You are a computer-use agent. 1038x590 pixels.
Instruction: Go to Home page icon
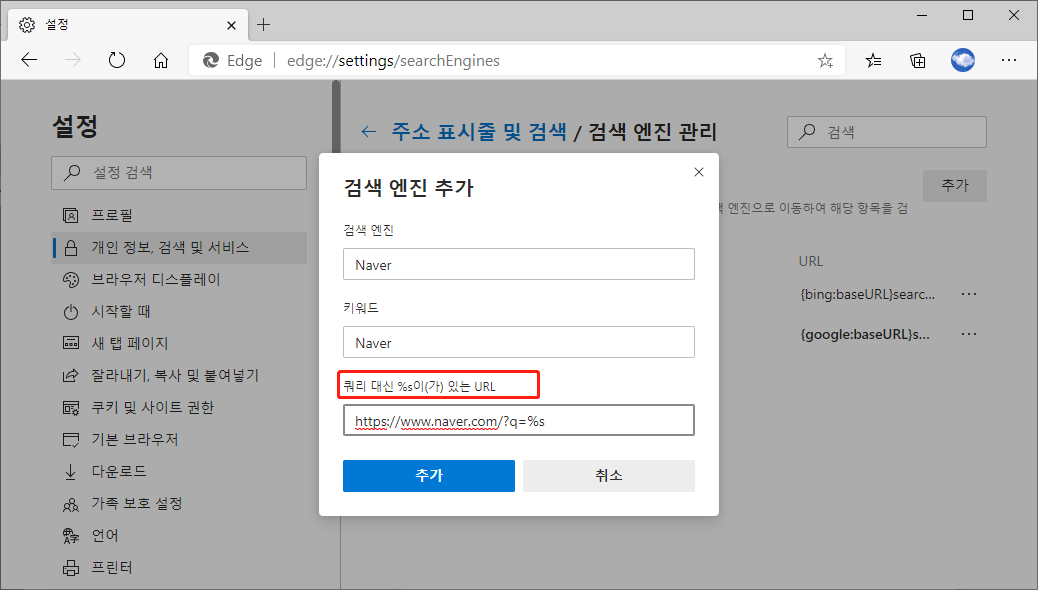(x=161, y=60)
